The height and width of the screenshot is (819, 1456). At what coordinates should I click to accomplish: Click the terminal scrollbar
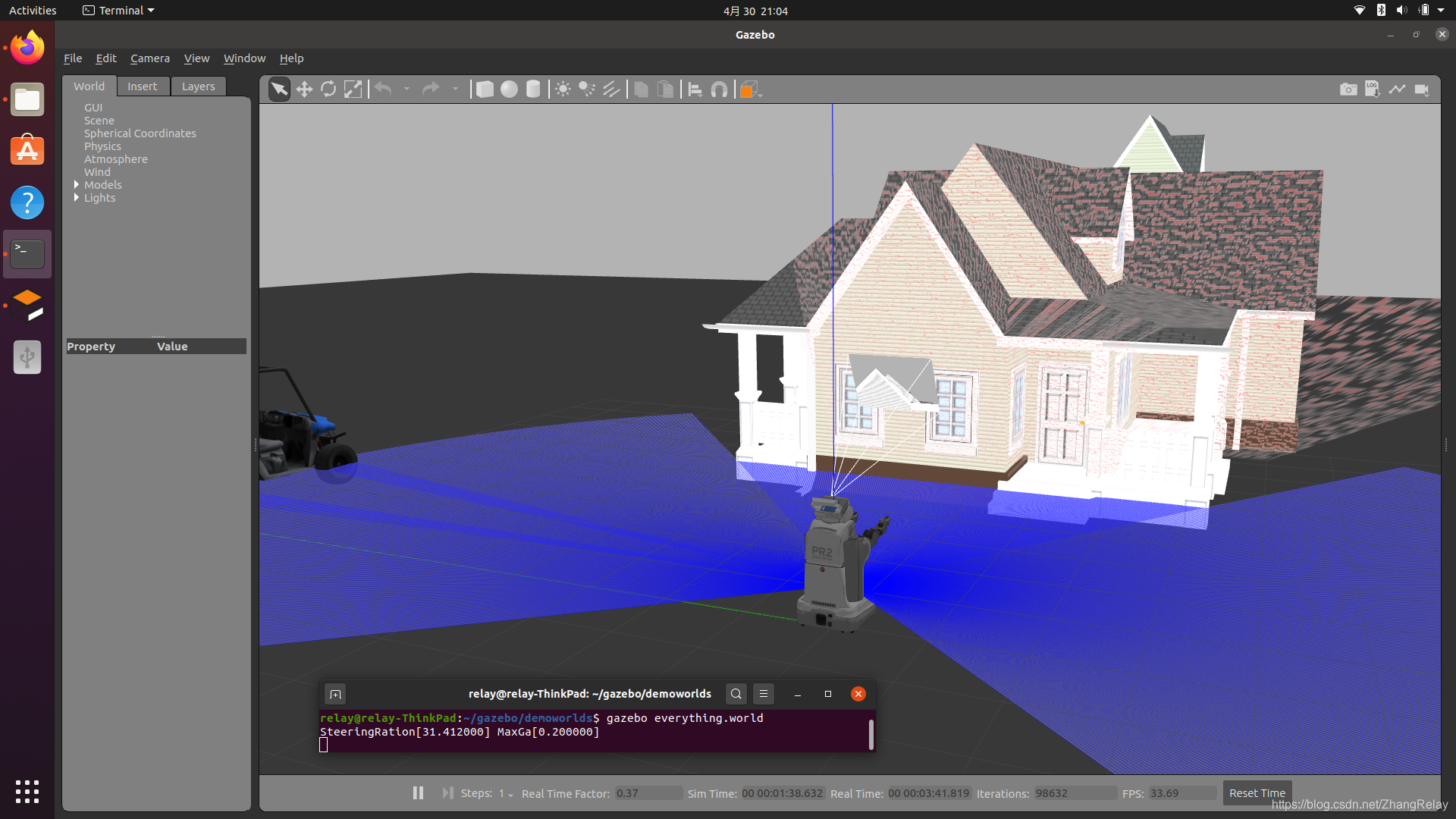[x=871, y=734]
